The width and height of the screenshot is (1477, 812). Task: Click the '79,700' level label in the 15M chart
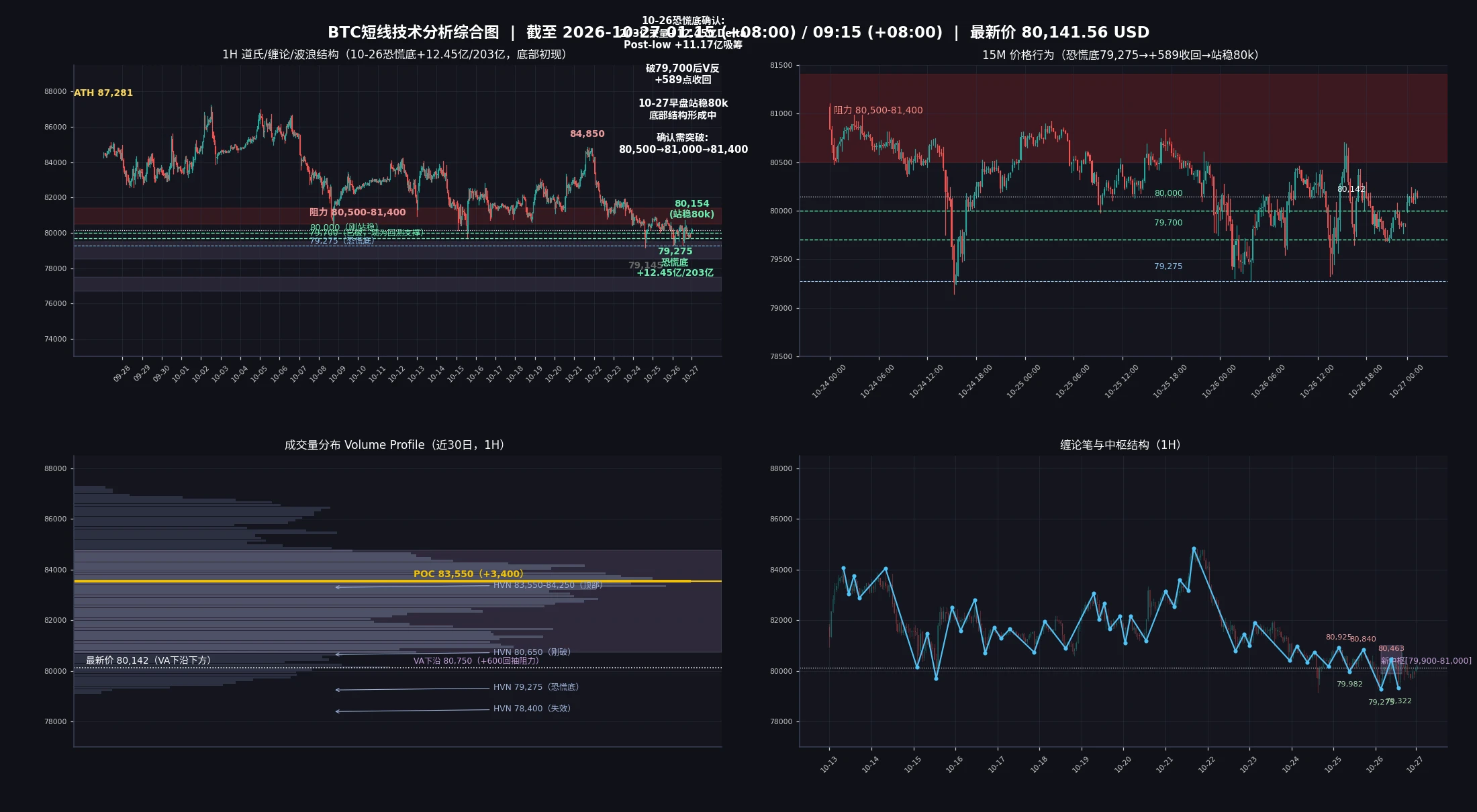(1168, 223)
